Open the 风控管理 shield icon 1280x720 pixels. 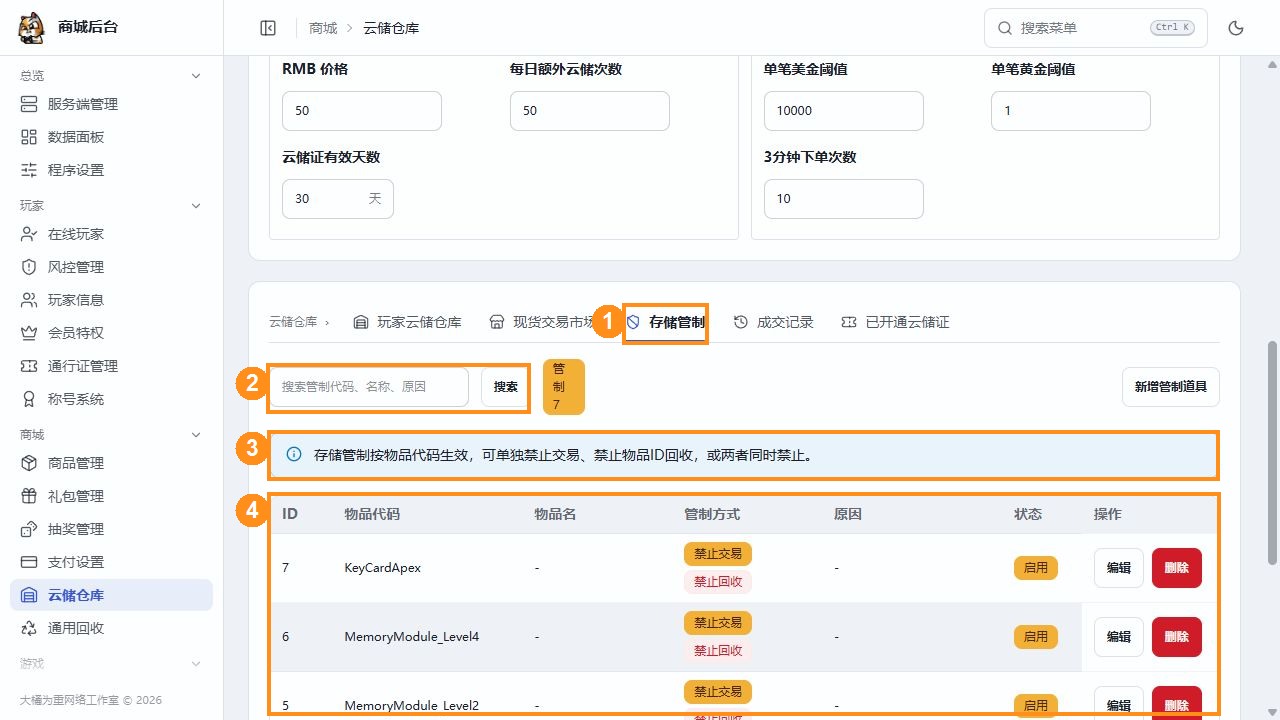point(29,267)
